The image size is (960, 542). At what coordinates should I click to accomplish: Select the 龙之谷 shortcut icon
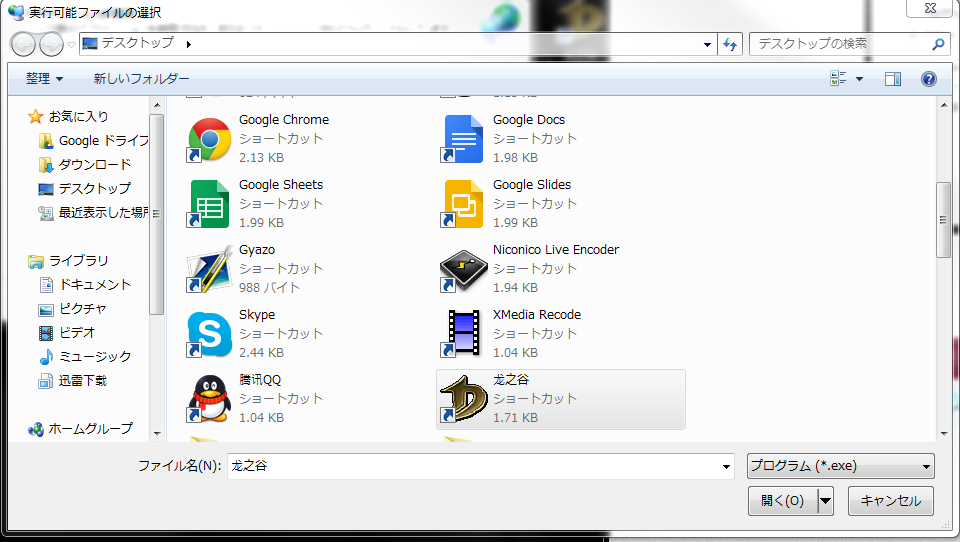point(463,399)
